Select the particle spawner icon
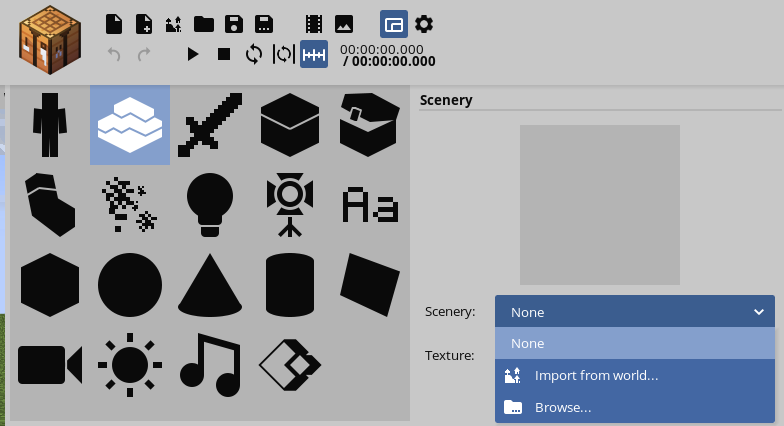 [130, 205]
